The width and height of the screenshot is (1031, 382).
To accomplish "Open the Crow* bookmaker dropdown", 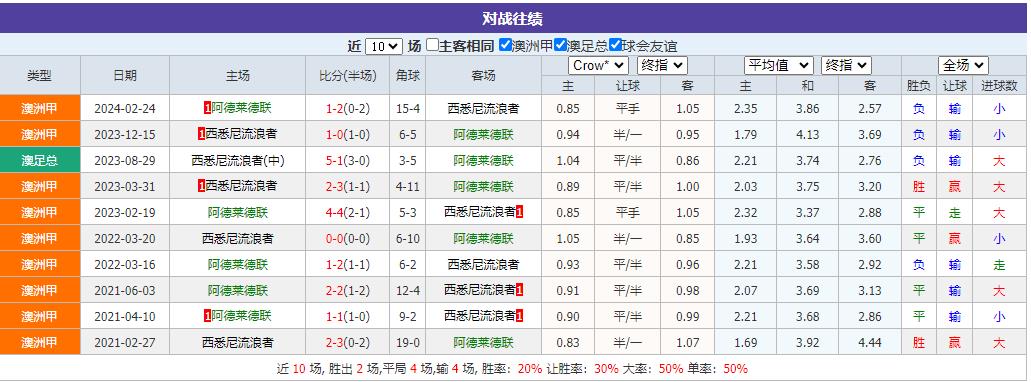I will (x=598, y=65).
